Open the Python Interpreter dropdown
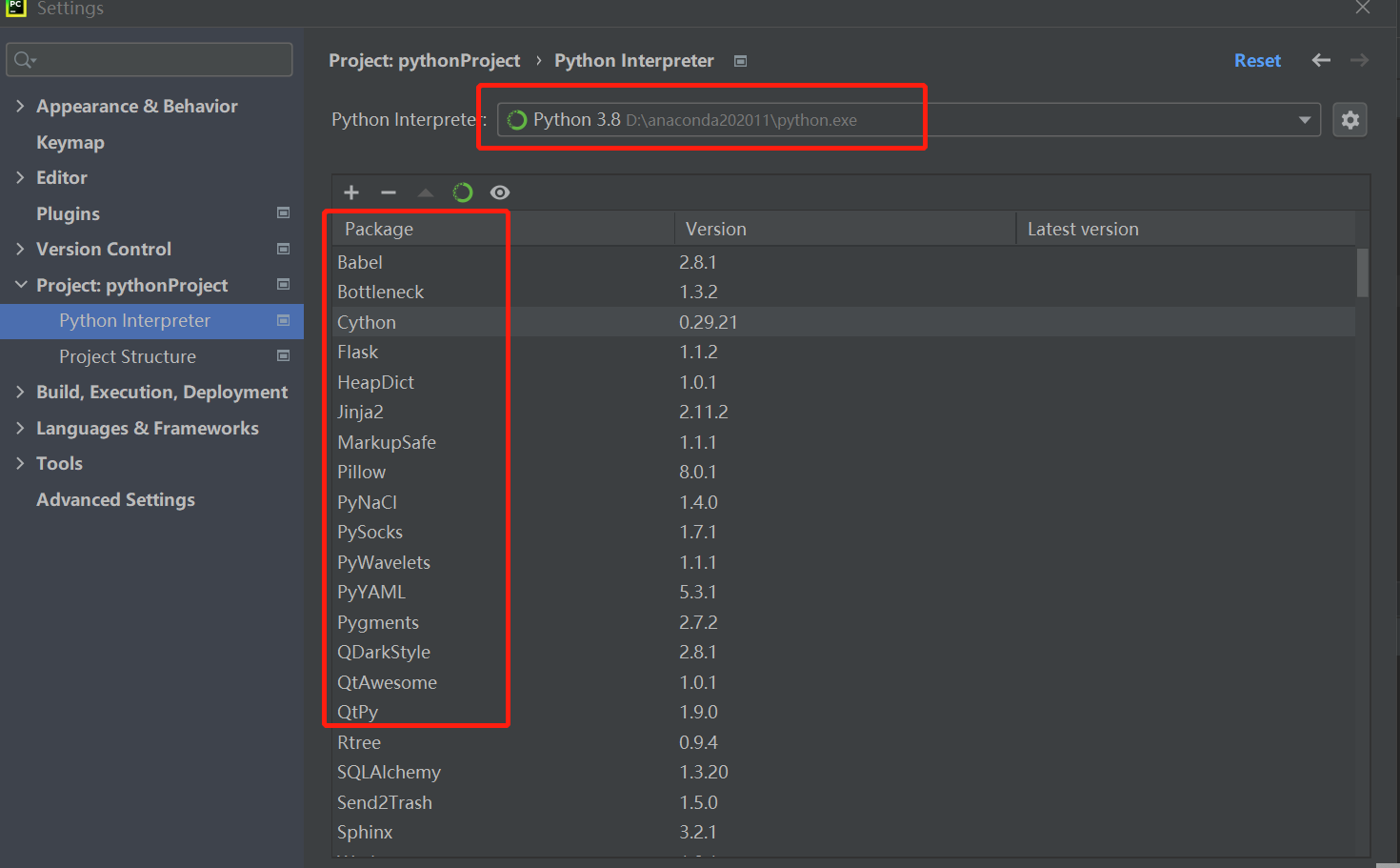 coord(909,120)
